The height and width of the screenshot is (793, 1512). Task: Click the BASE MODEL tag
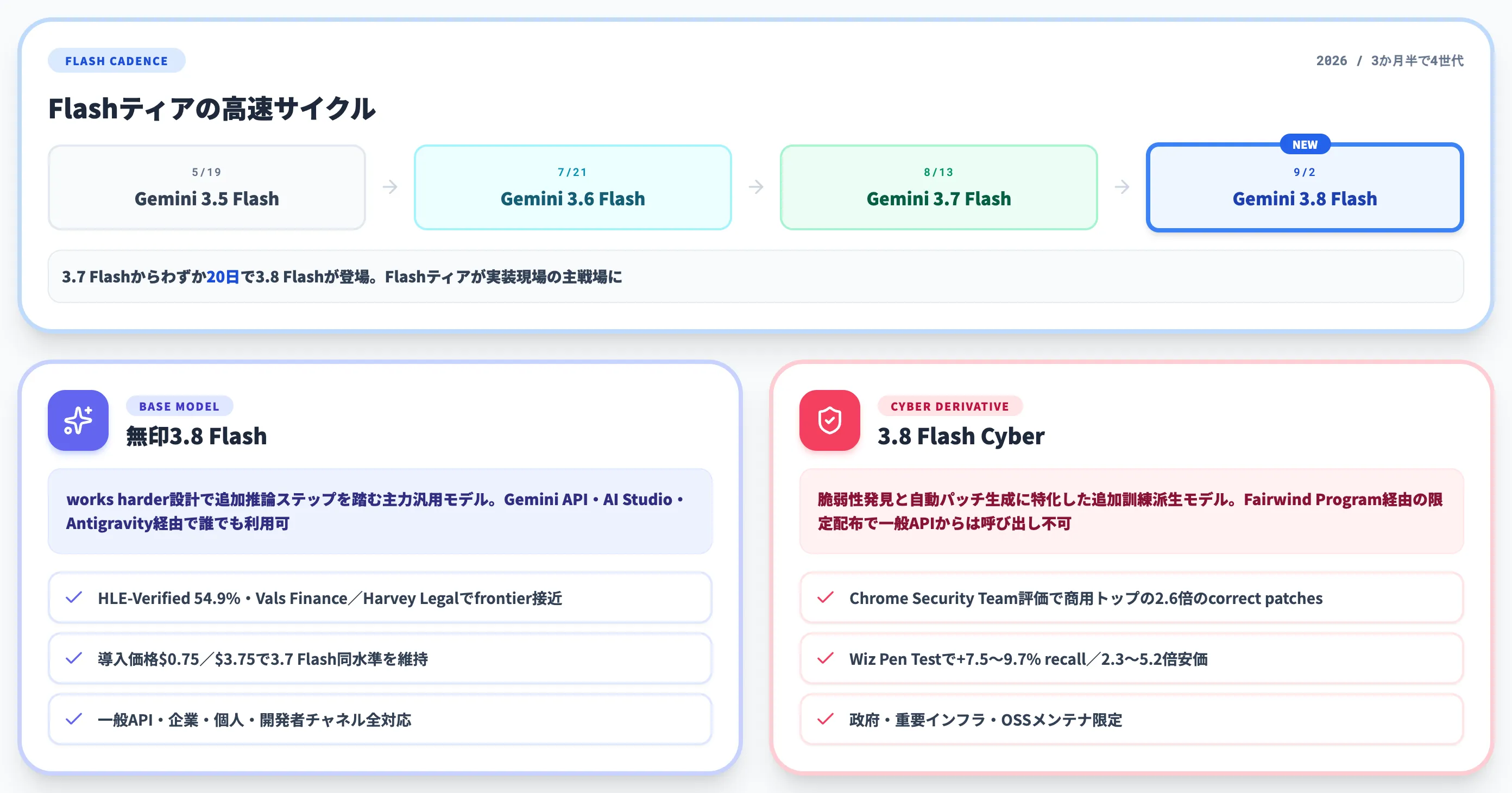(x=180, y=406)
